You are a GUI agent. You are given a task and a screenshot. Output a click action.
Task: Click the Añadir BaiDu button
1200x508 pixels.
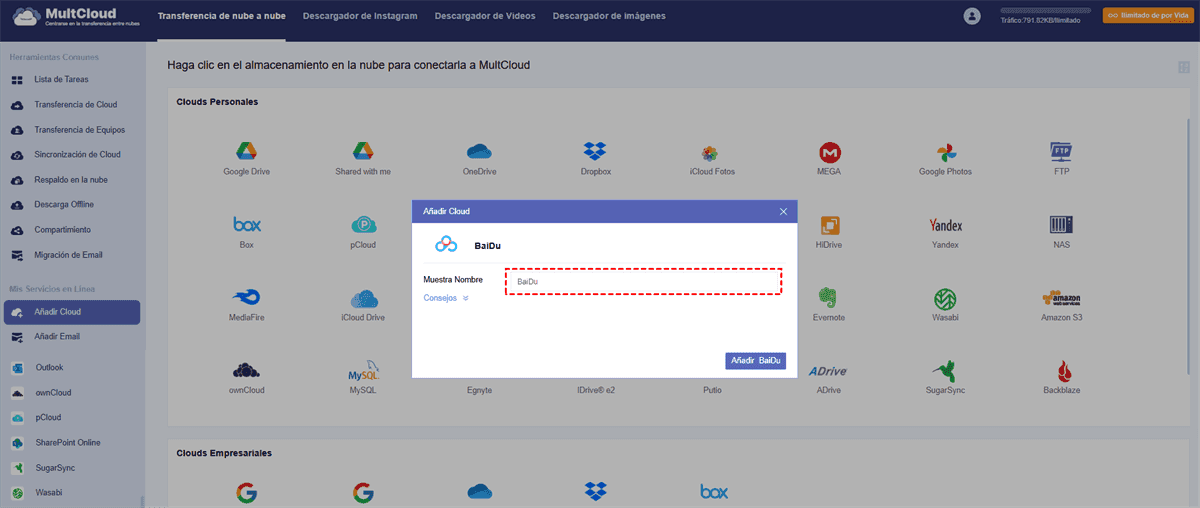pyautogui.click(x=755, y=360)
